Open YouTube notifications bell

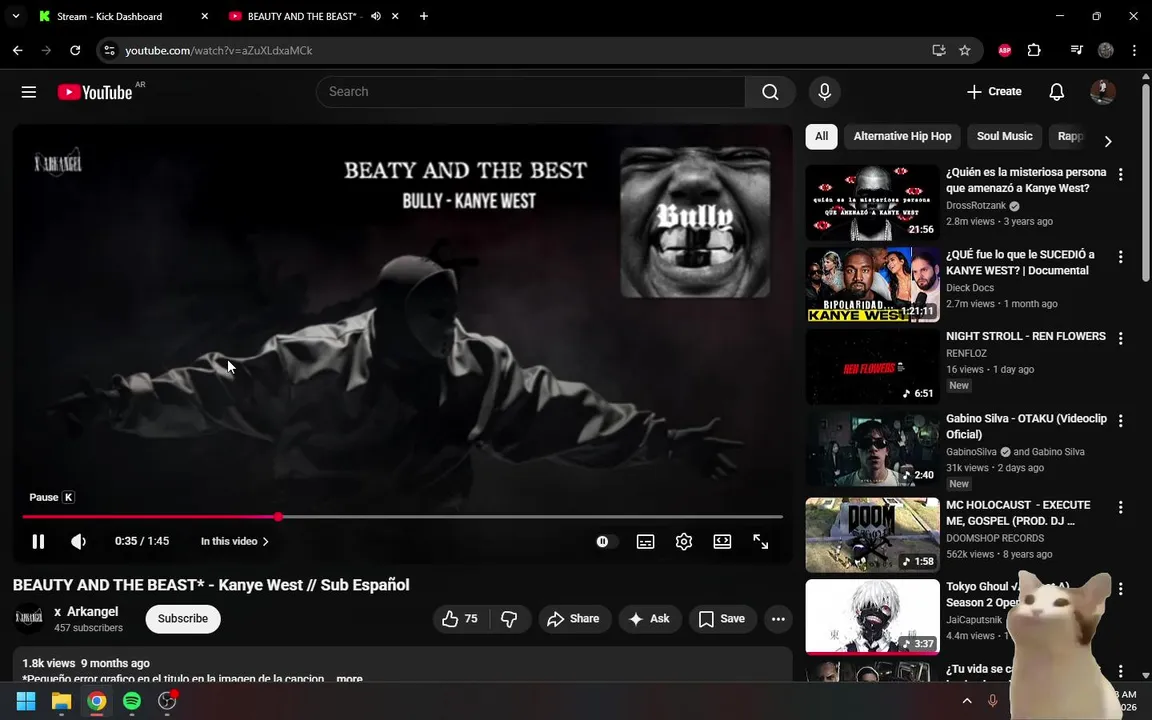(x=1056, y=92)
